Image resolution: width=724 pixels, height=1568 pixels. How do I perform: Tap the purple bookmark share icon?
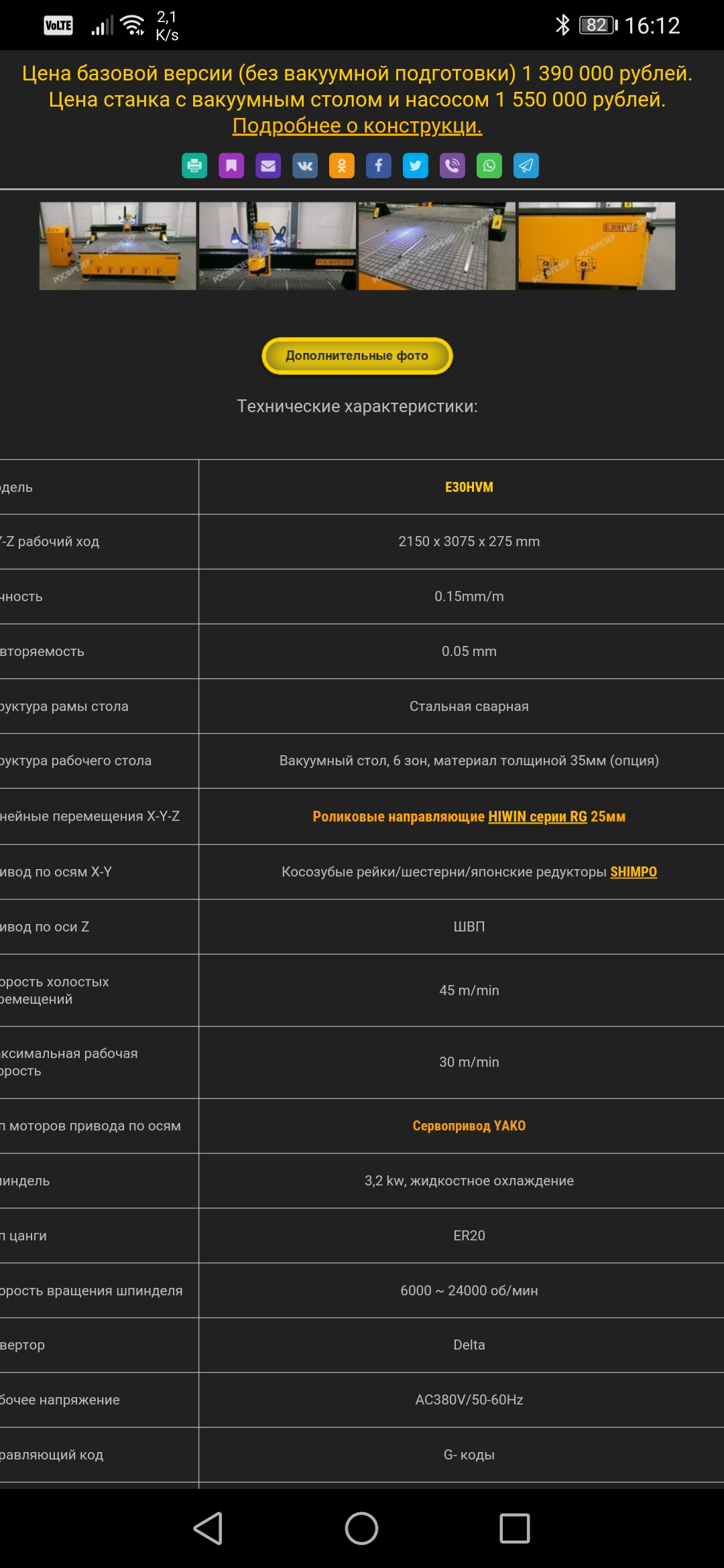[231, 166]
